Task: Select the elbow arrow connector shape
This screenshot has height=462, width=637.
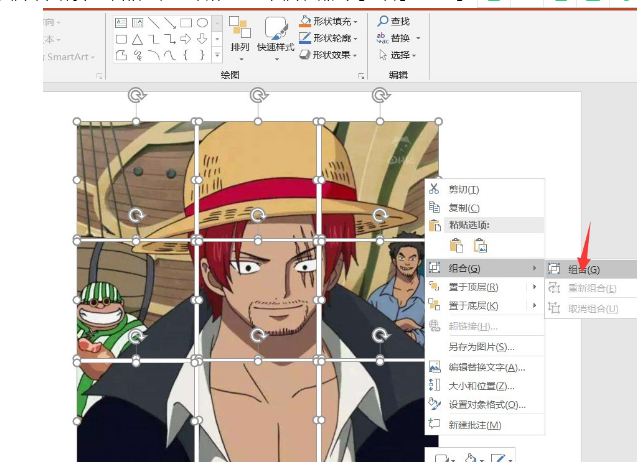Action: tap(170, 39)
